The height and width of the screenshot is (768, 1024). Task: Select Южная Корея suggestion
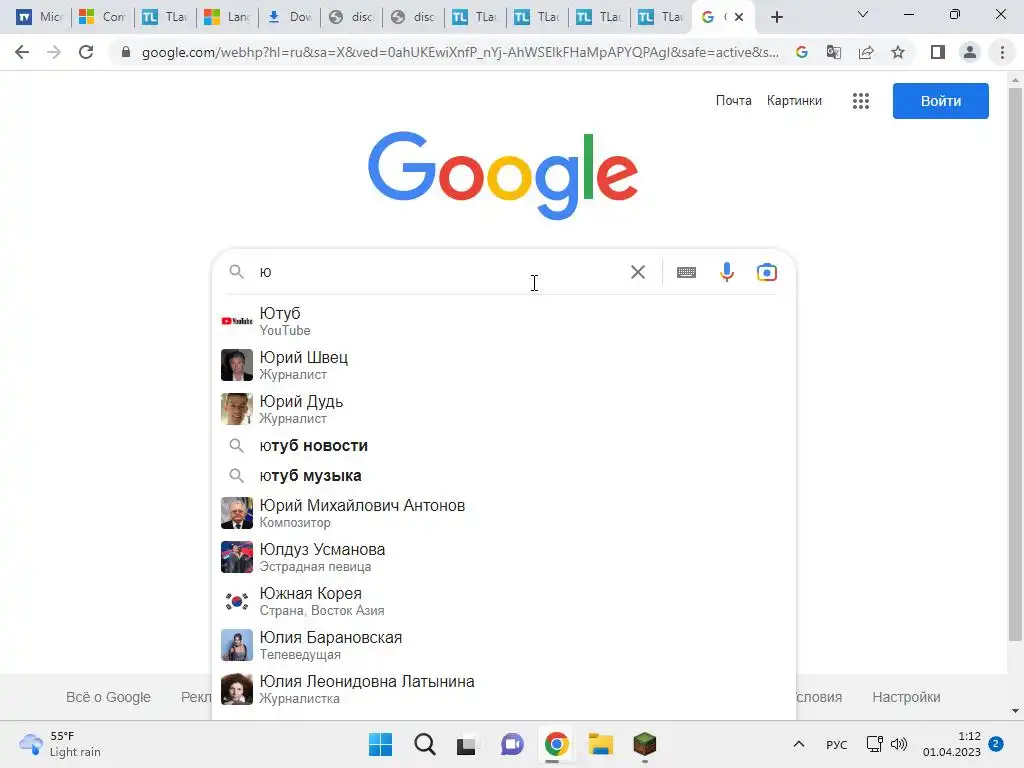[x=504, y=601]
